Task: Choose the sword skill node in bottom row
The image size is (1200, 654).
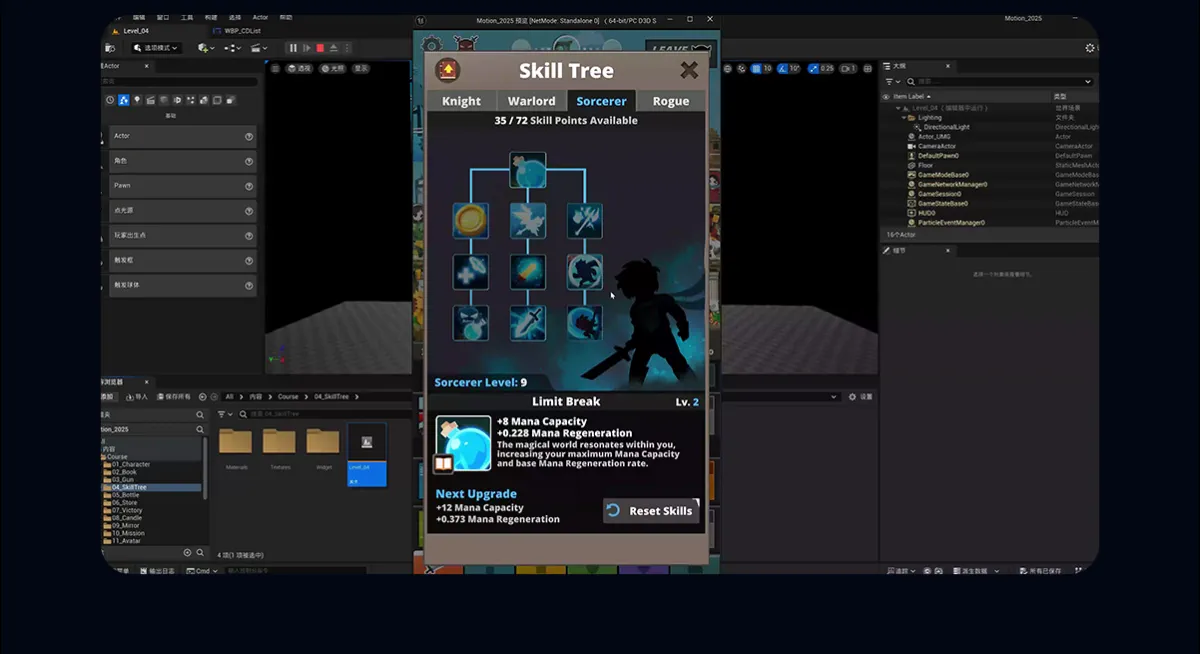Action: point(528,323)
